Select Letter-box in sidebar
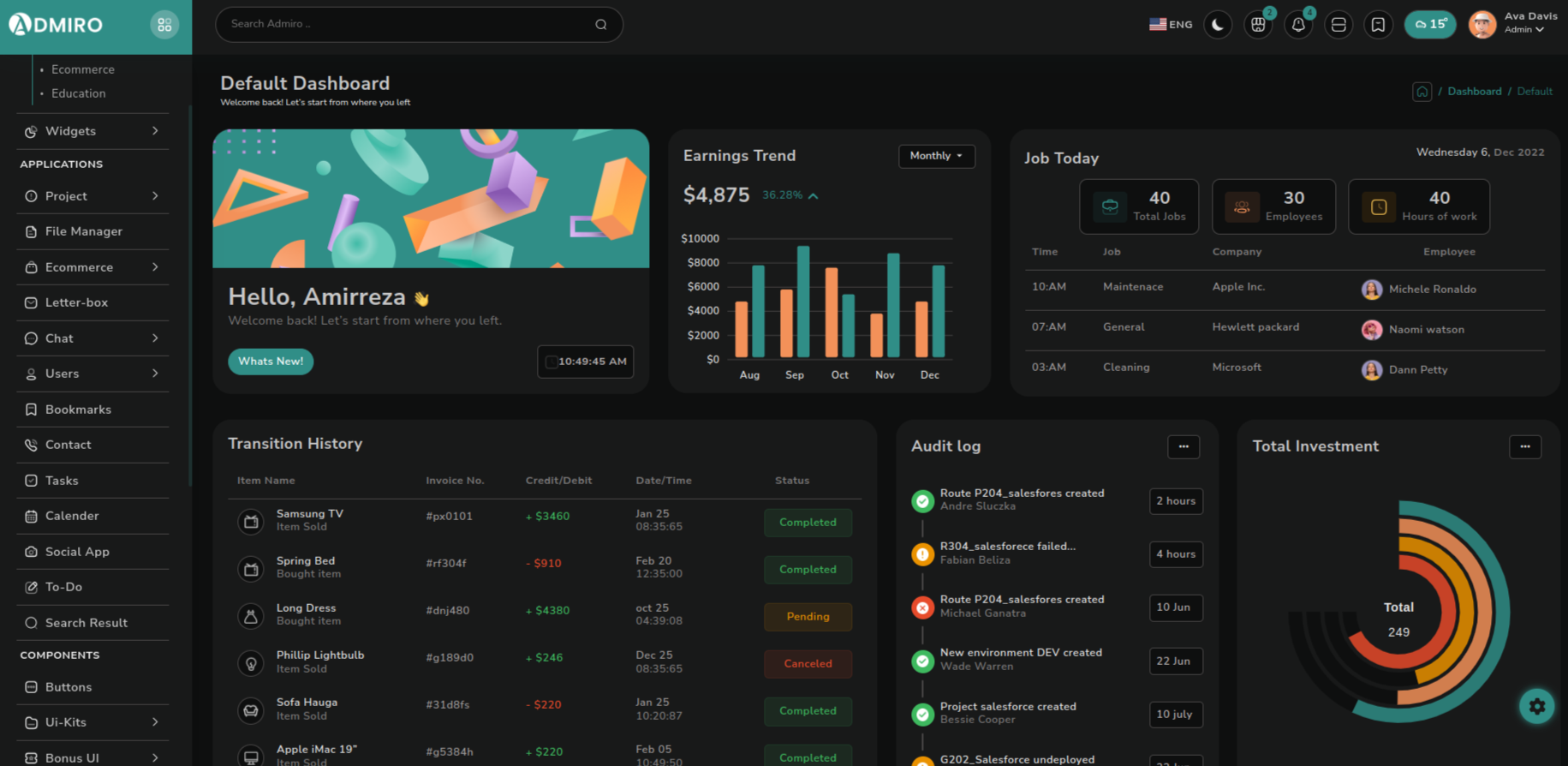This screenshot has height=766, width=1568. coord(77,302)
